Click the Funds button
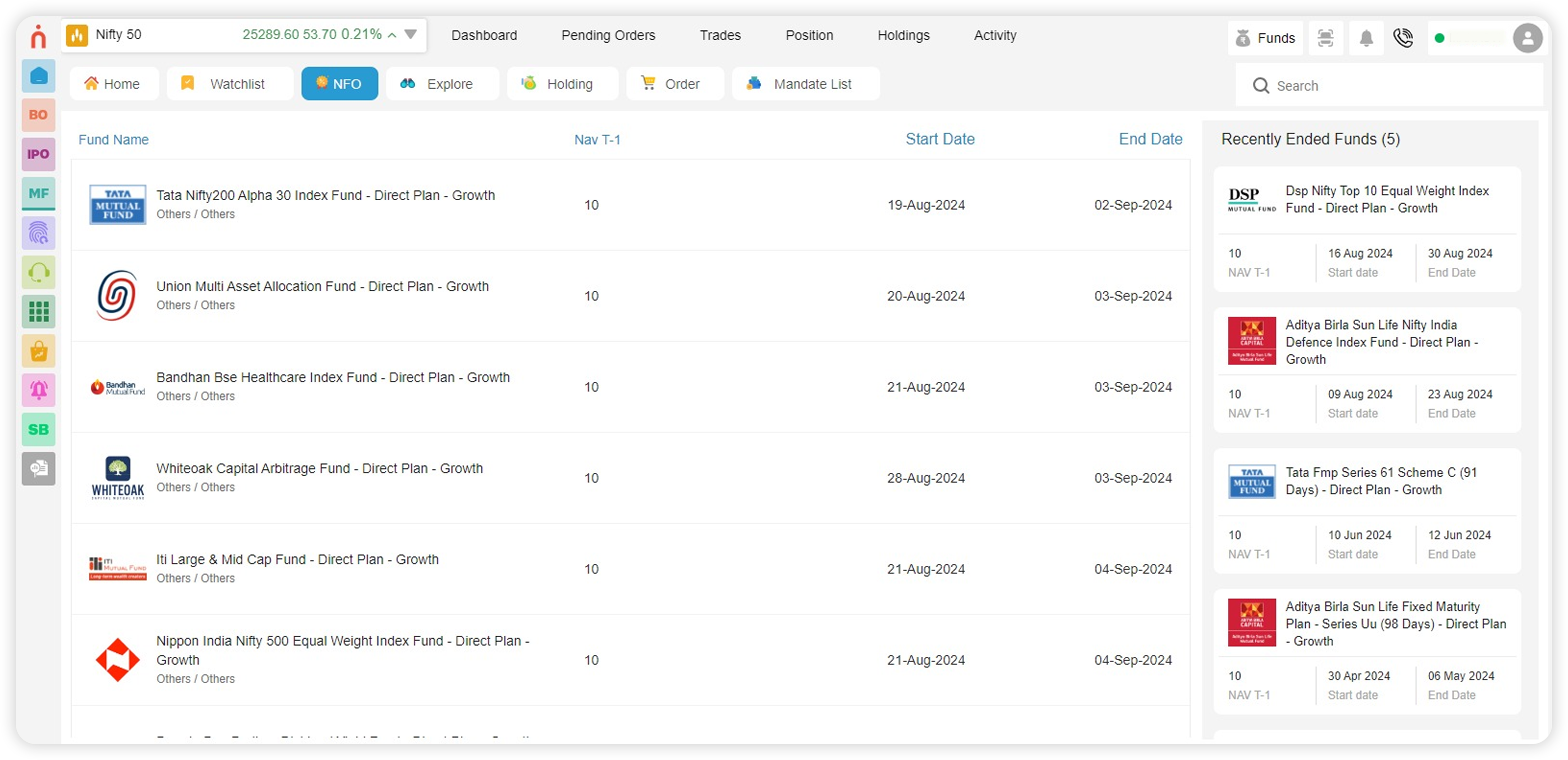The image size is (1568, 760). tap(1265, 38)
